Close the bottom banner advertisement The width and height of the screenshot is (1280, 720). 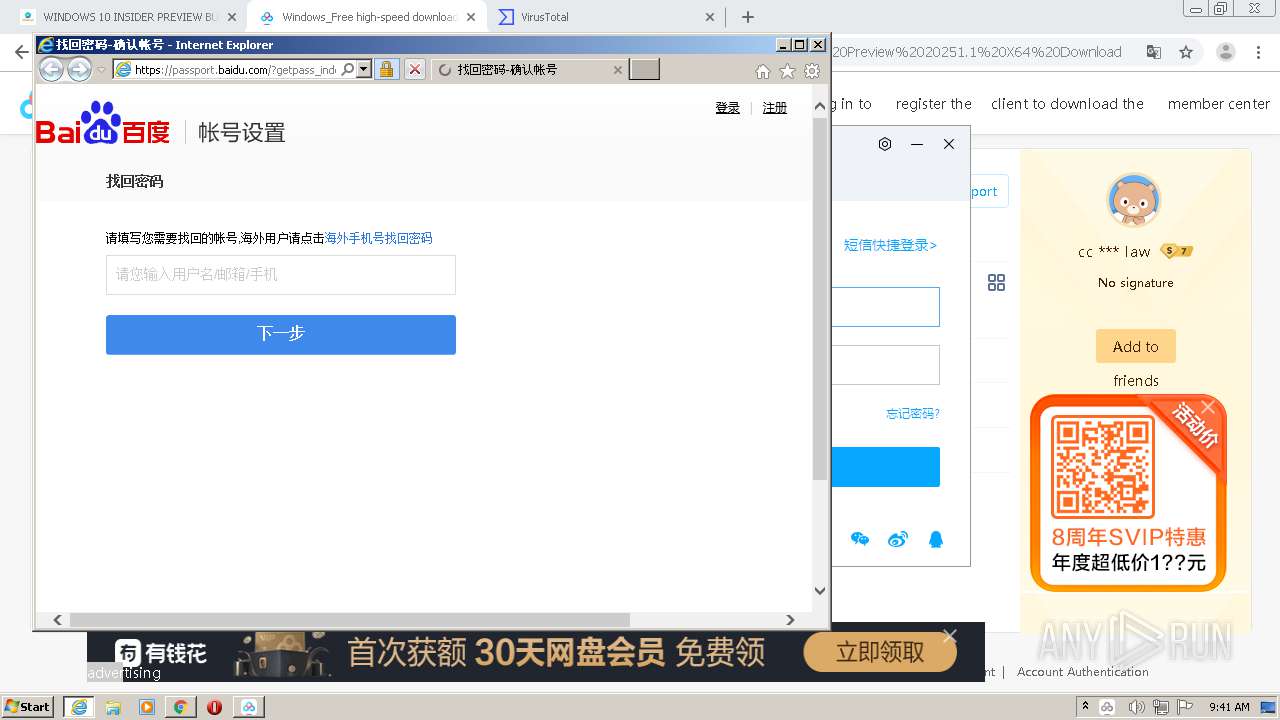(x=949, y=635)
